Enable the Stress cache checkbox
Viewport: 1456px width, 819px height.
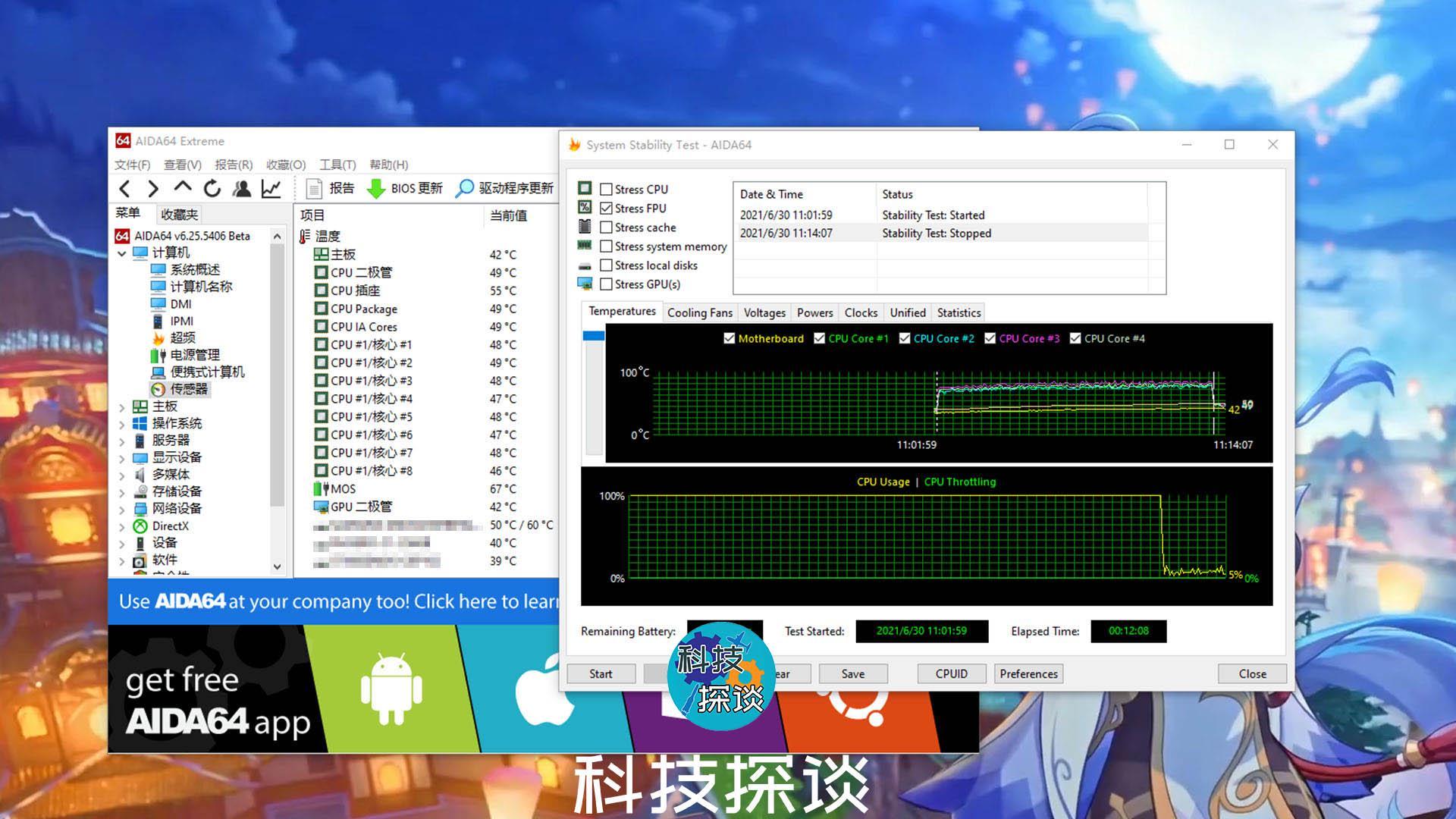tap(606, 227)
